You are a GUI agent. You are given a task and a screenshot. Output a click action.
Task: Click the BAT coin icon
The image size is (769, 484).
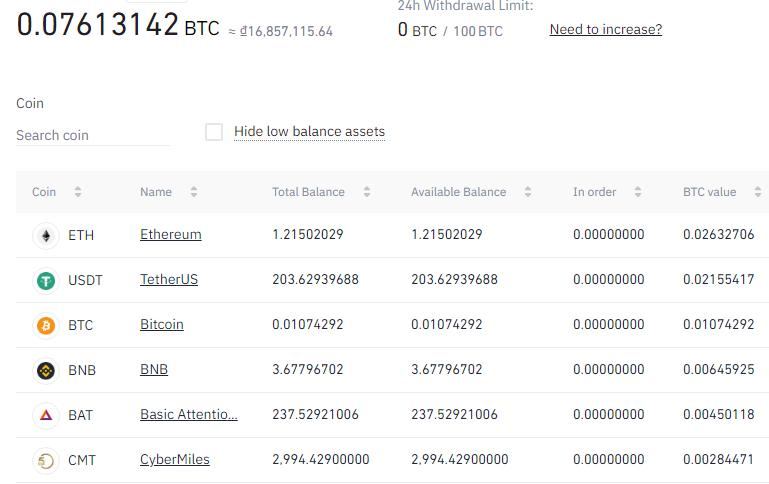pos(46,416)
